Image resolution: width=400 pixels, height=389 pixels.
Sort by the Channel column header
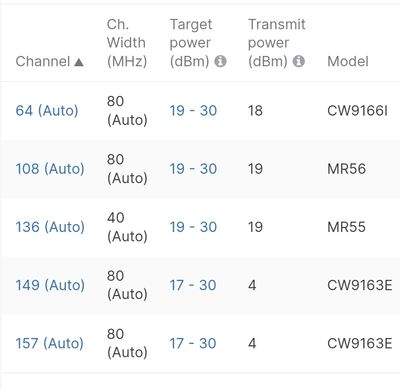pos(43,62)
